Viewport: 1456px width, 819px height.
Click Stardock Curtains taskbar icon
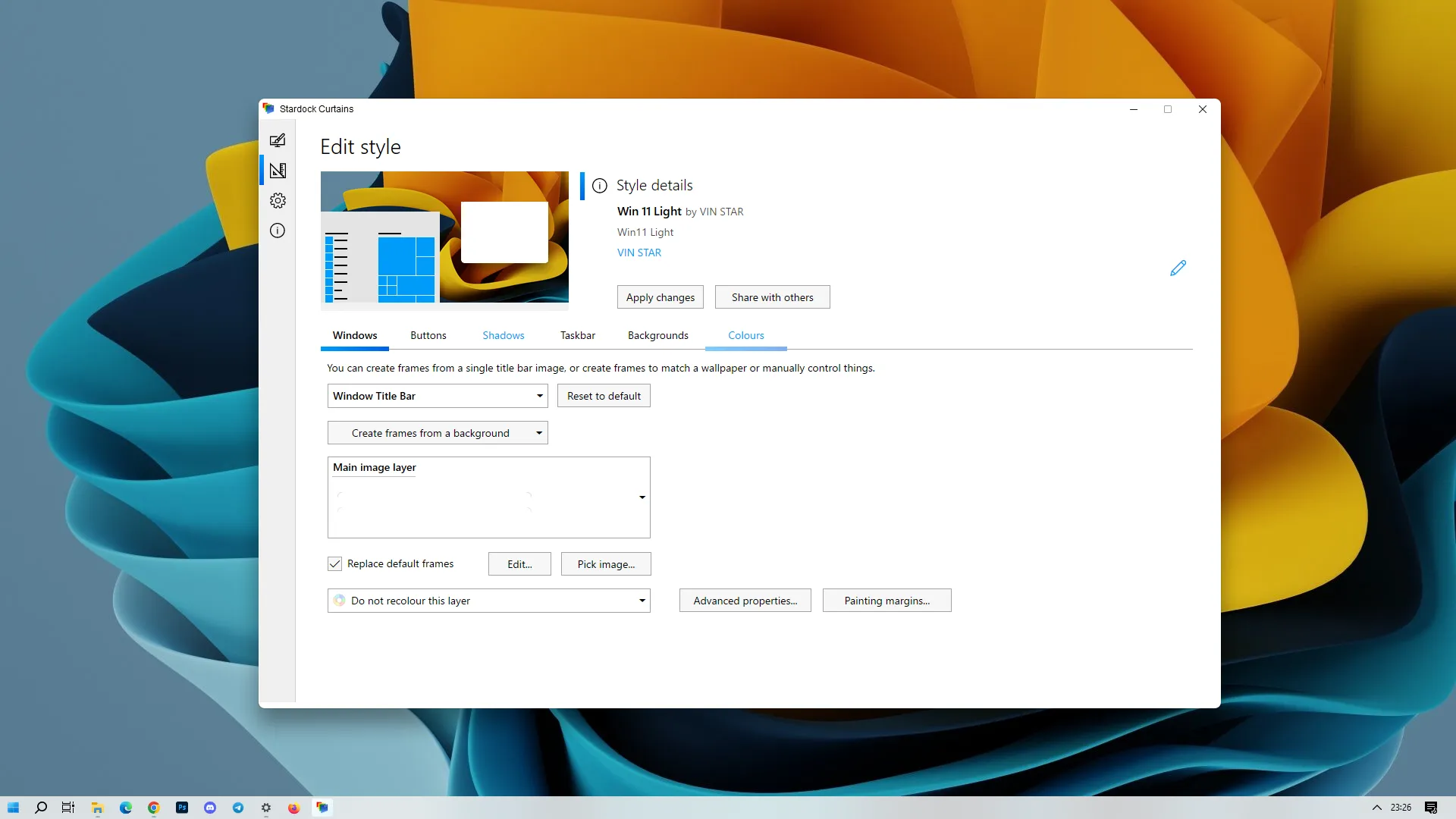pos(322,808)
